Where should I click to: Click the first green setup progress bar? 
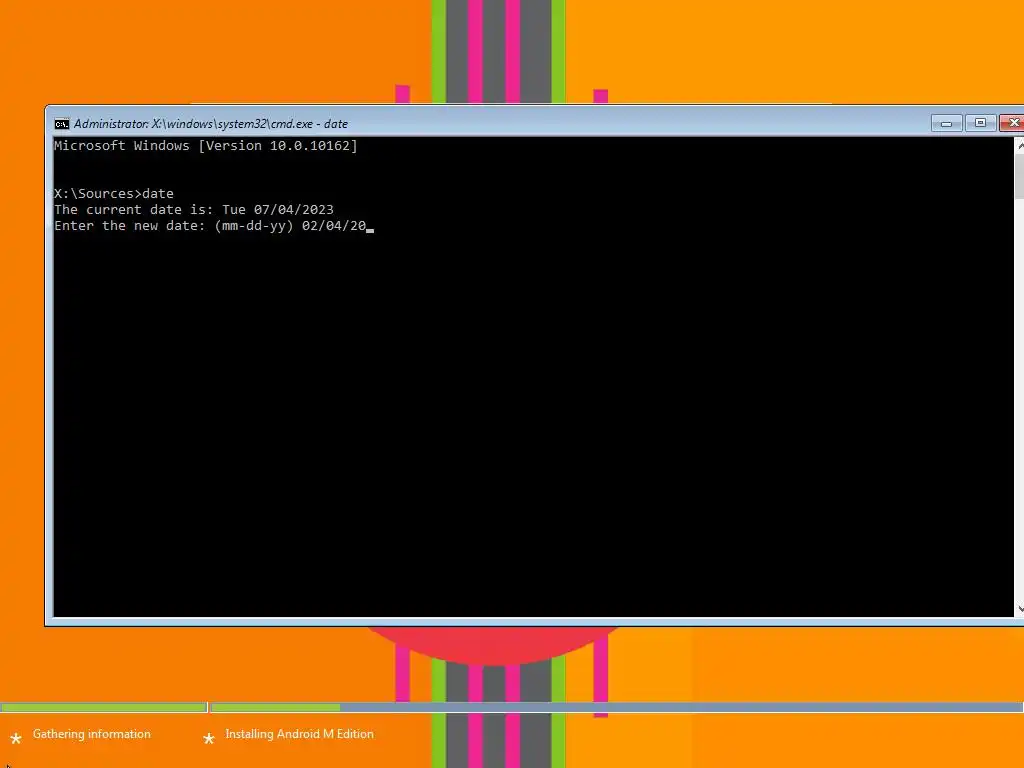coord(103,707)
